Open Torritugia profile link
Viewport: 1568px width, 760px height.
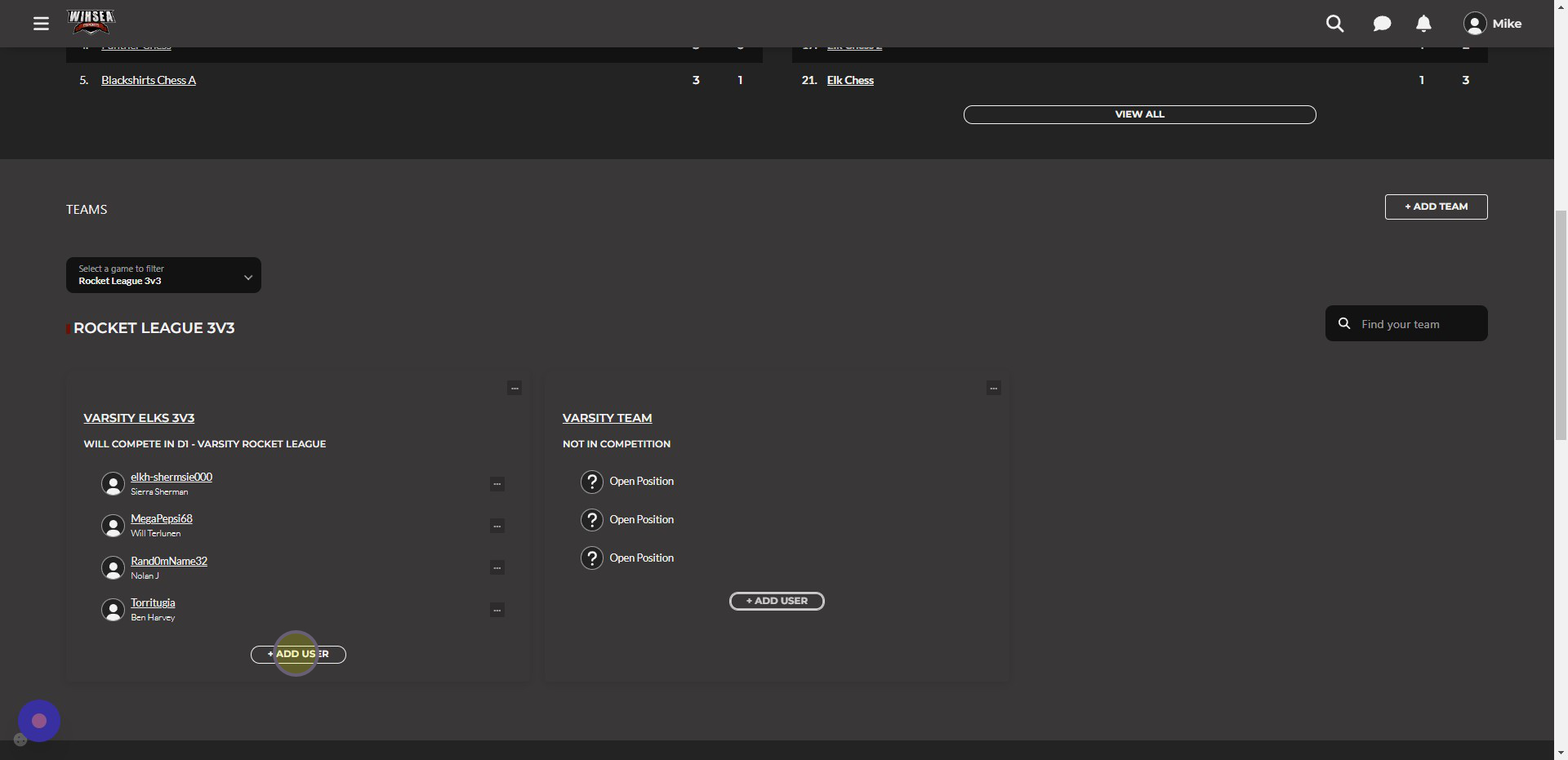(153, 602)
